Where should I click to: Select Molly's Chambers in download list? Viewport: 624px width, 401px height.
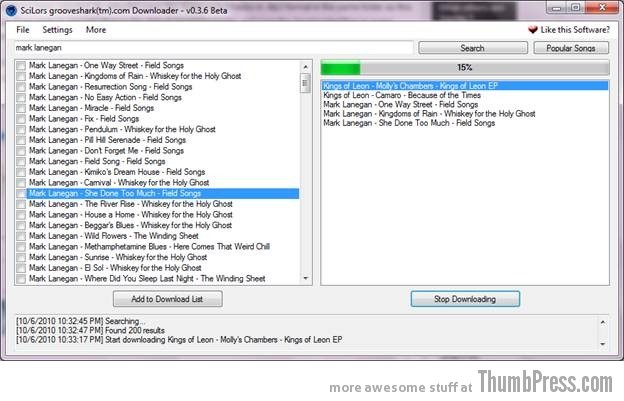[465, 86]
